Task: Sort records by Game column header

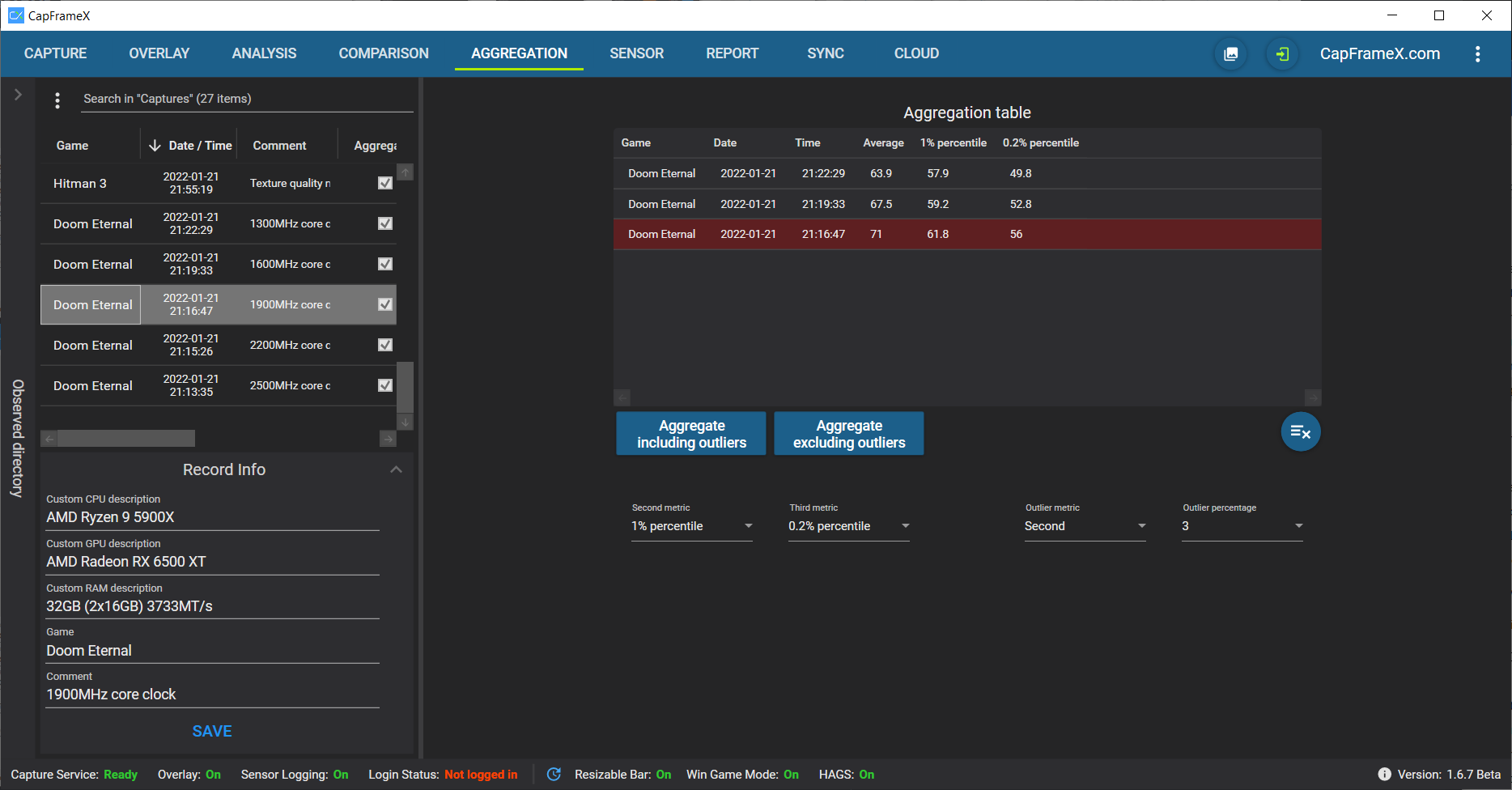Action: (72, 146)
